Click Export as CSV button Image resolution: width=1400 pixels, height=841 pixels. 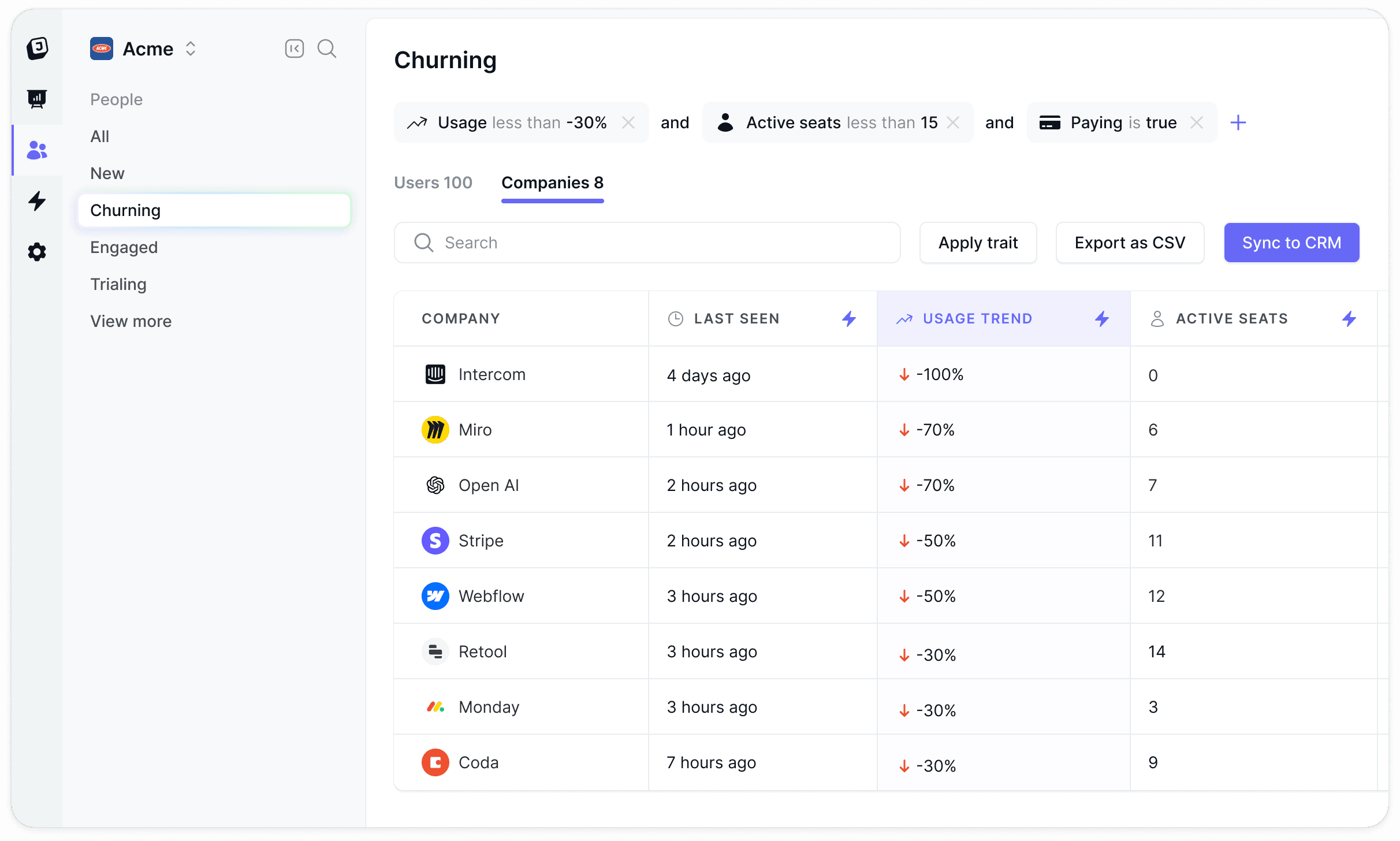[1130, 243]
